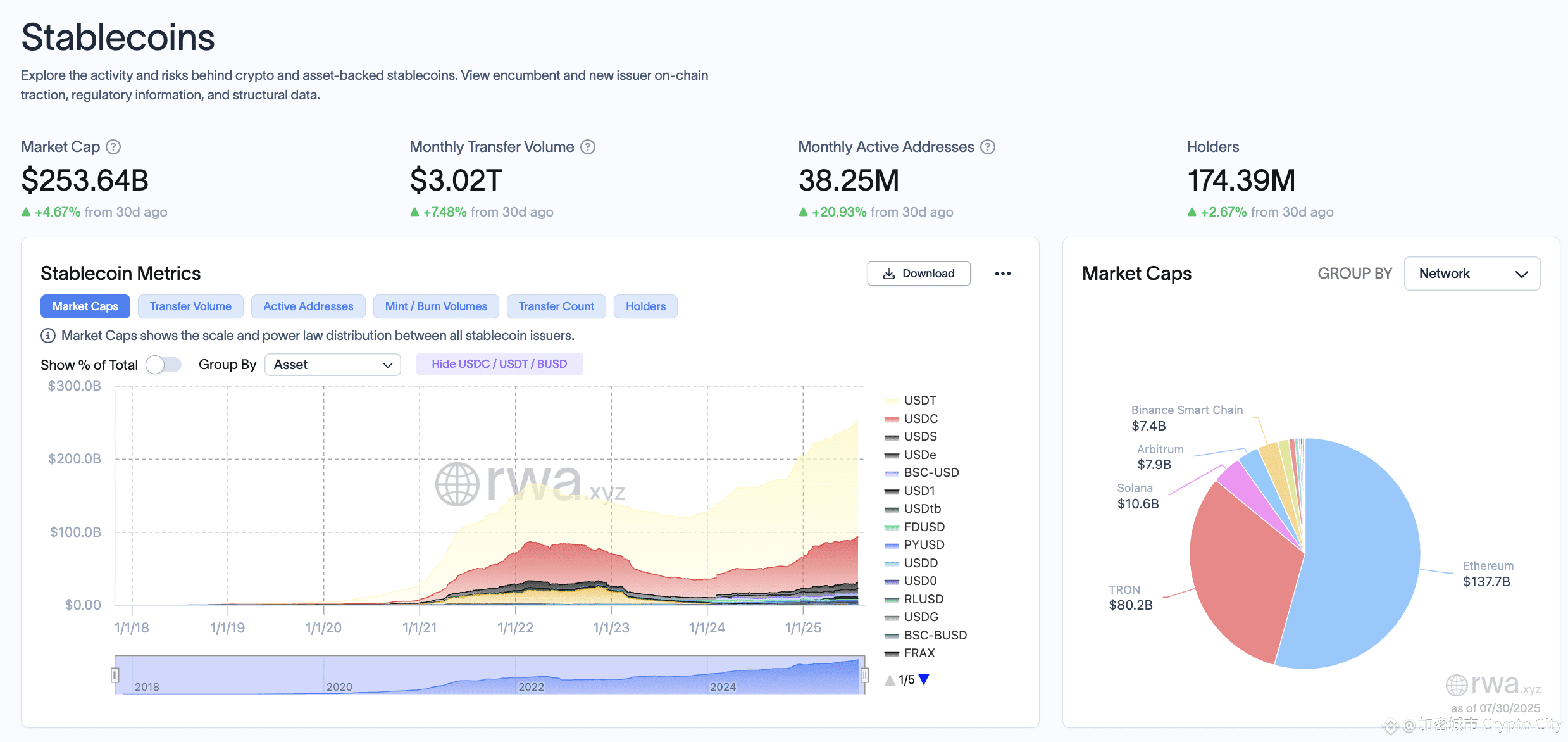Open the three-dot more options menu
Viewport: 1568px width, 742px height.
click(1003, 274)
